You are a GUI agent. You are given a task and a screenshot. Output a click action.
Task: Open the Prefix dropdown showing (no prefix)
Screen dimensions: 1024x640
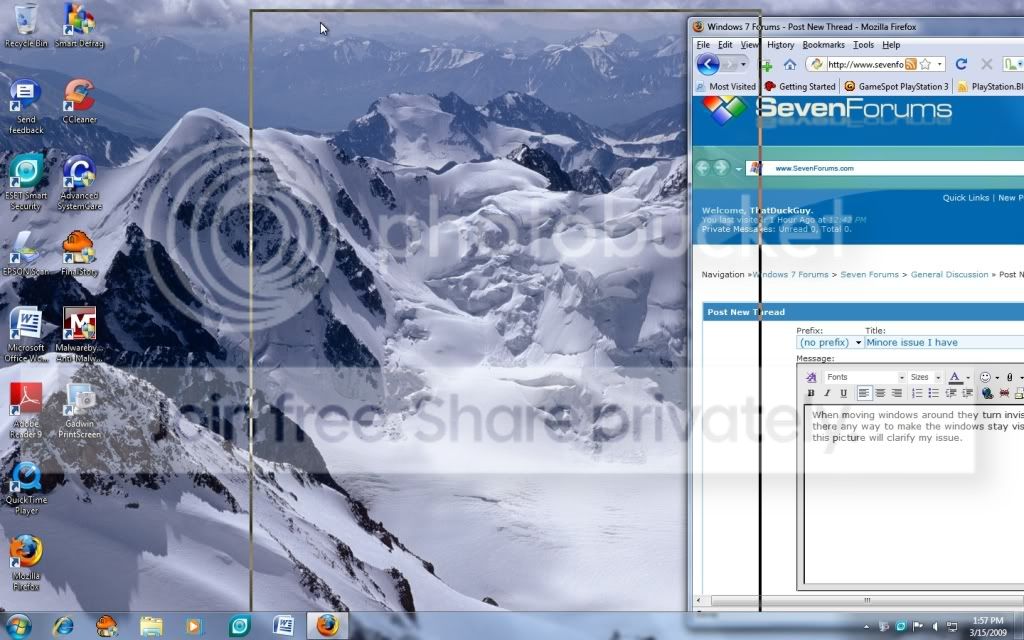tap(830, 342)
